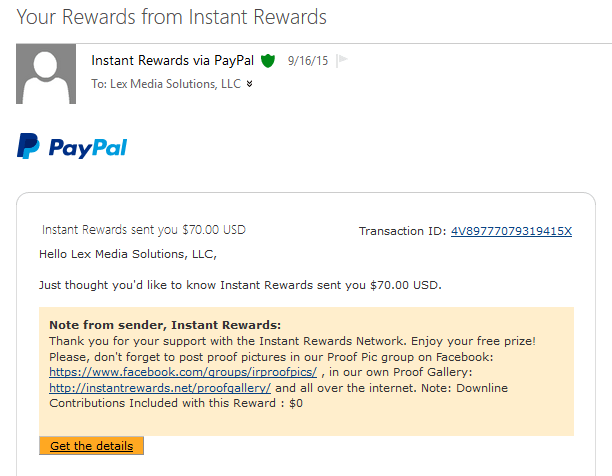Image resolution: width=612 pixels, height=476 pixels.
Task: Toggle the message flag icon
Action: pyautogui.click(x=342, y=60)
